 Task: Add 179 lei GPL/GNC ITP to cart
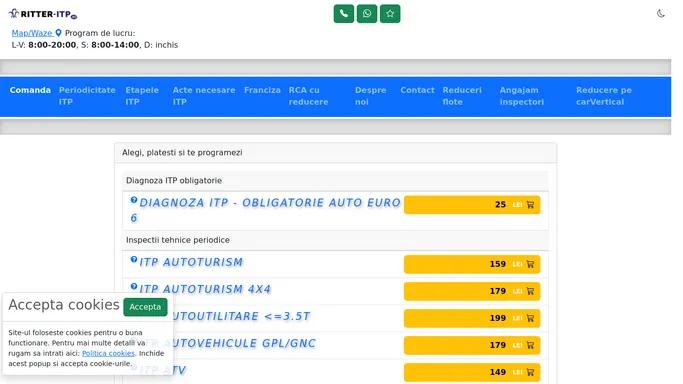pyautogui.click(x=472, y=345)
